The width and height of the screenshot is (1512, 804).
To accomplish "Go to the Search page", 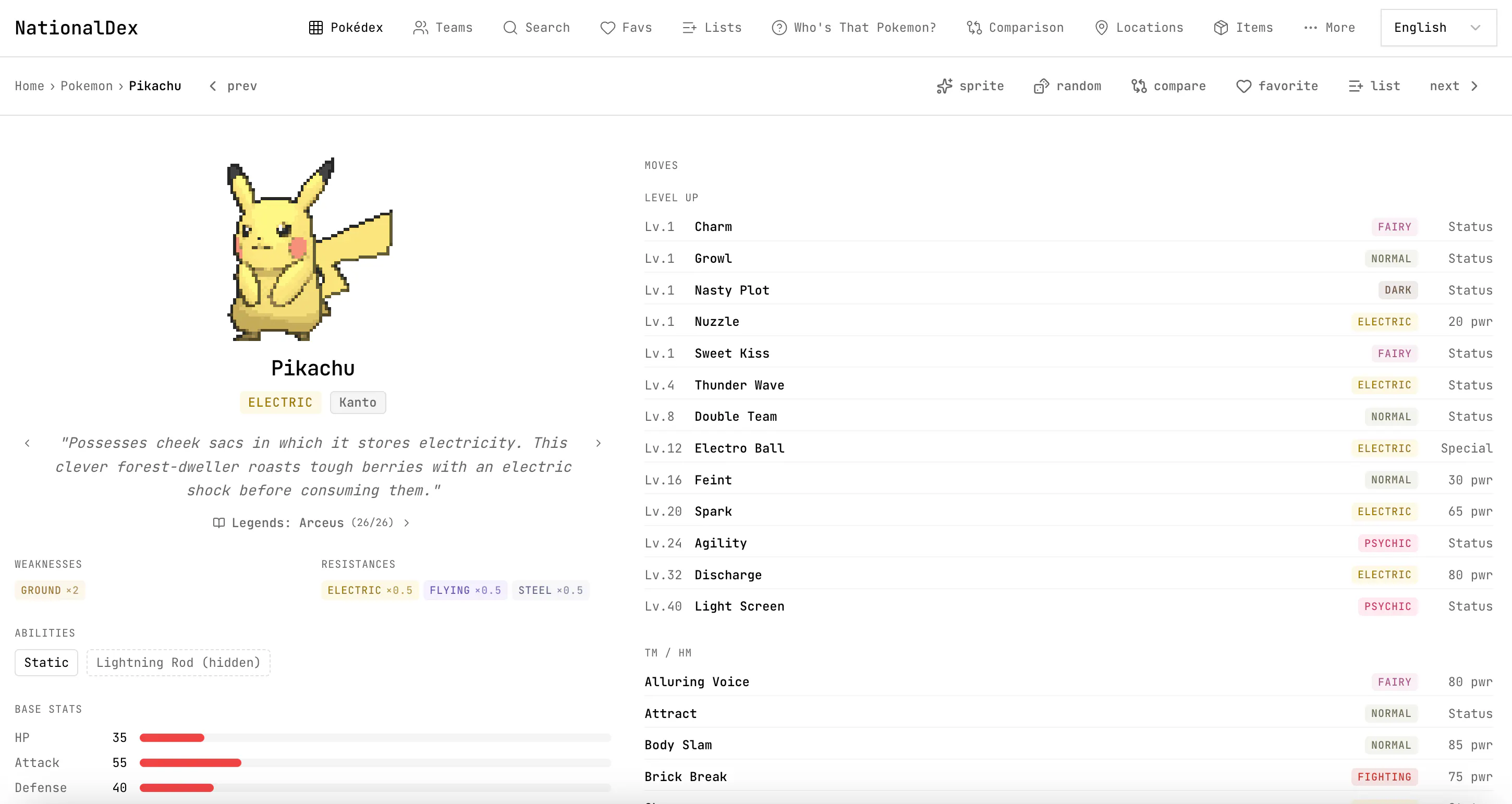I will 536,28.
